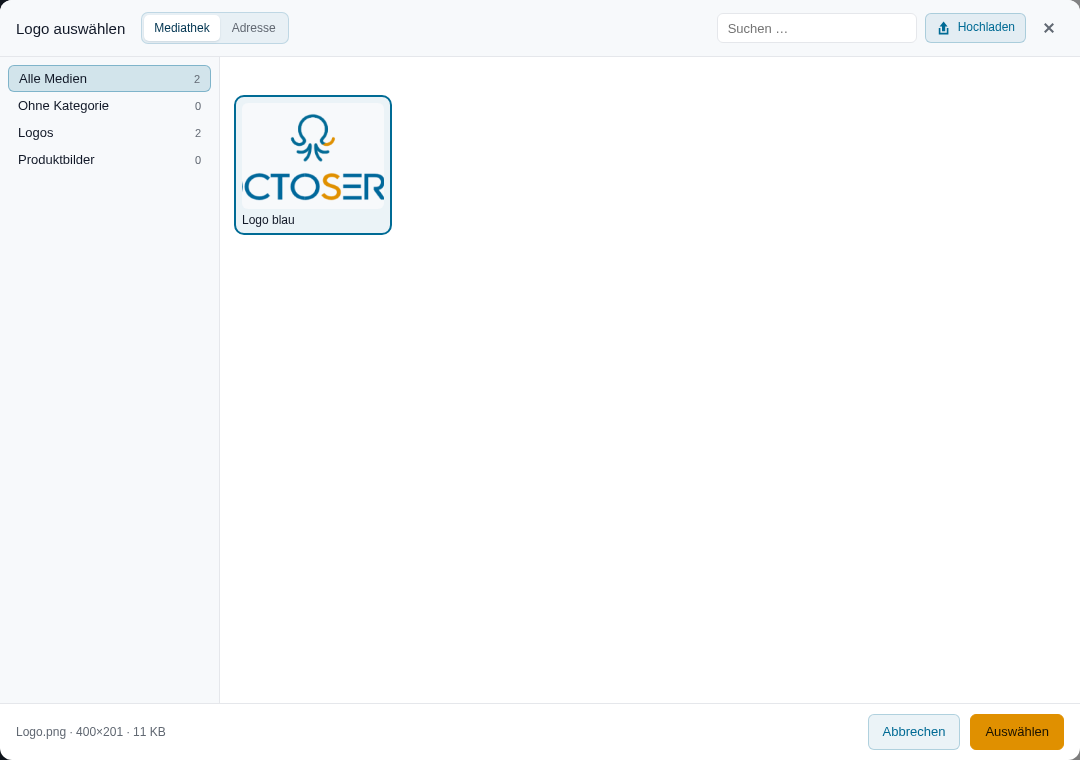1080x760 pixels.
Task: Click the upload arrow icon in Hochladen
Action: 943,28
